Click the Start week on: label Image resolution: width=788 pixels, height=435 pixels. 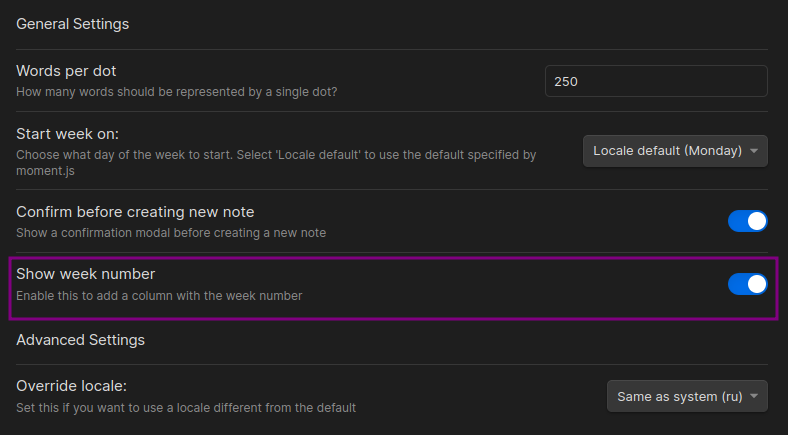[x=67, y=134]
